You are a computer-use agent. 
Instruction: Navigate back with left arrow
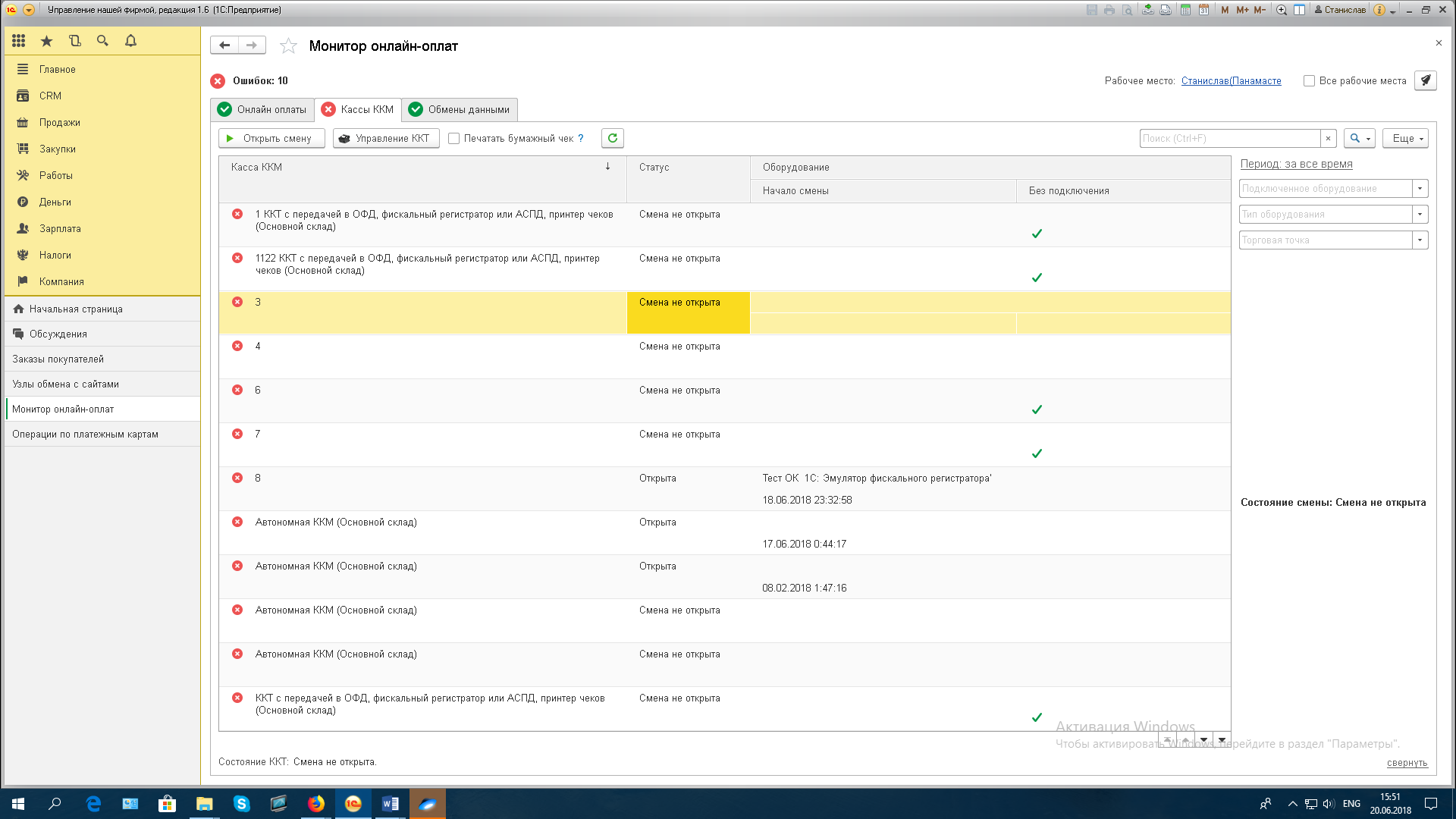[224, 45]
